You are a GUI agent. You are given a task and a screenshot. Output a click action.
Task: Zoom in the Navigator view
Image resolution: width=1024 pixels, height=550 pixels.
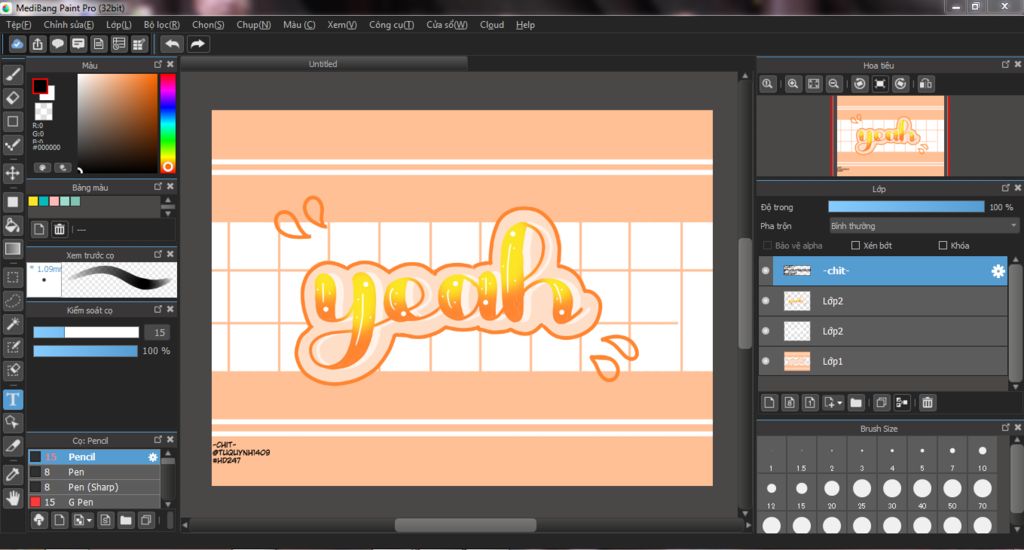793,84
